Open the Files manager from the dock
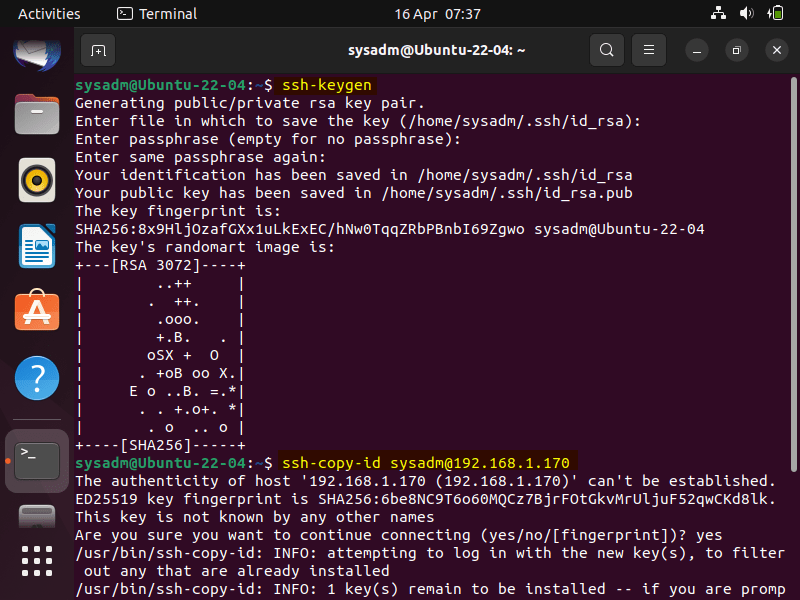Screen dimensions: 800x600 (x=37, y=114)
